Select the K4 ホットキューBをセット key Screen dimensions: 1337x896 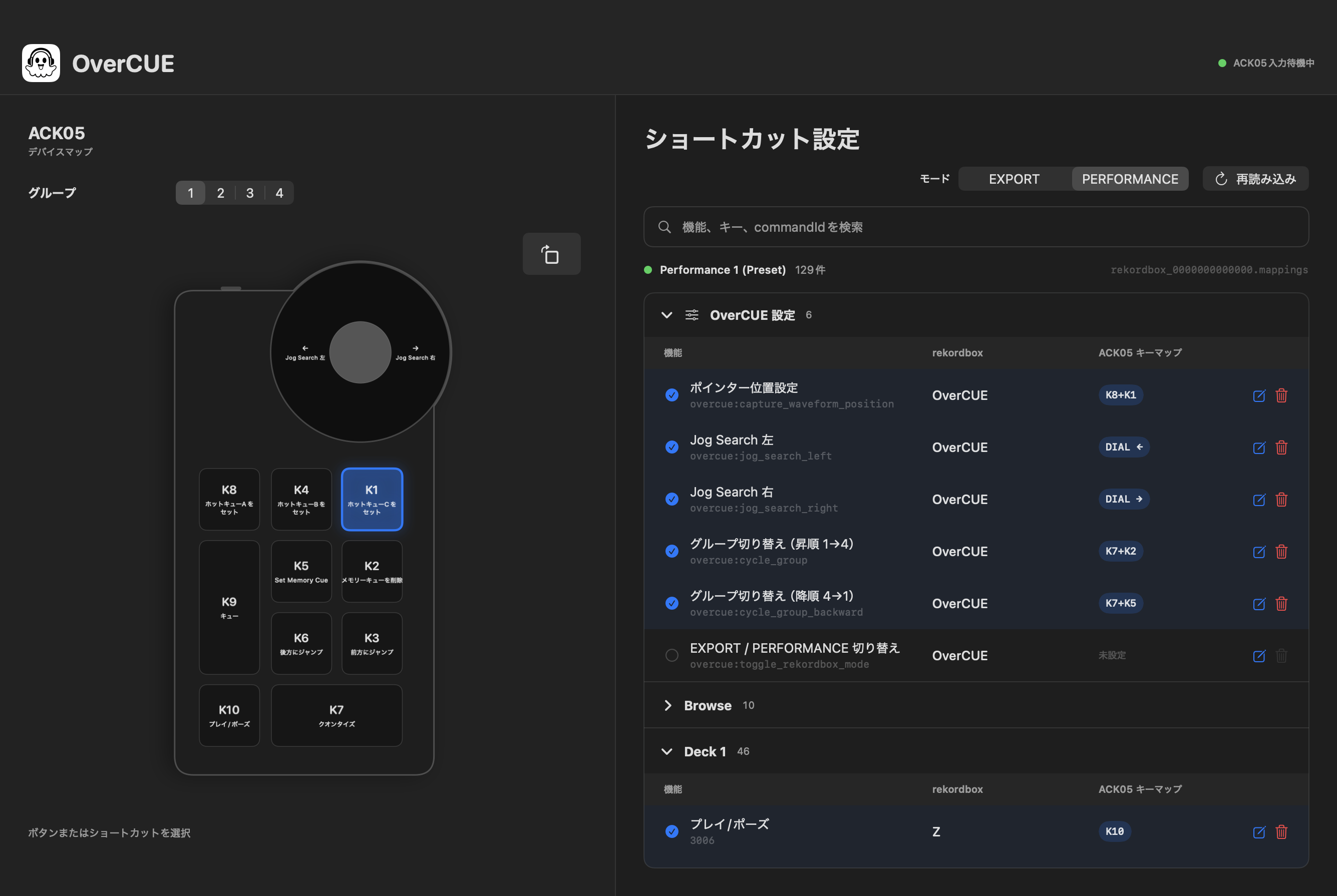pos(301,500)
